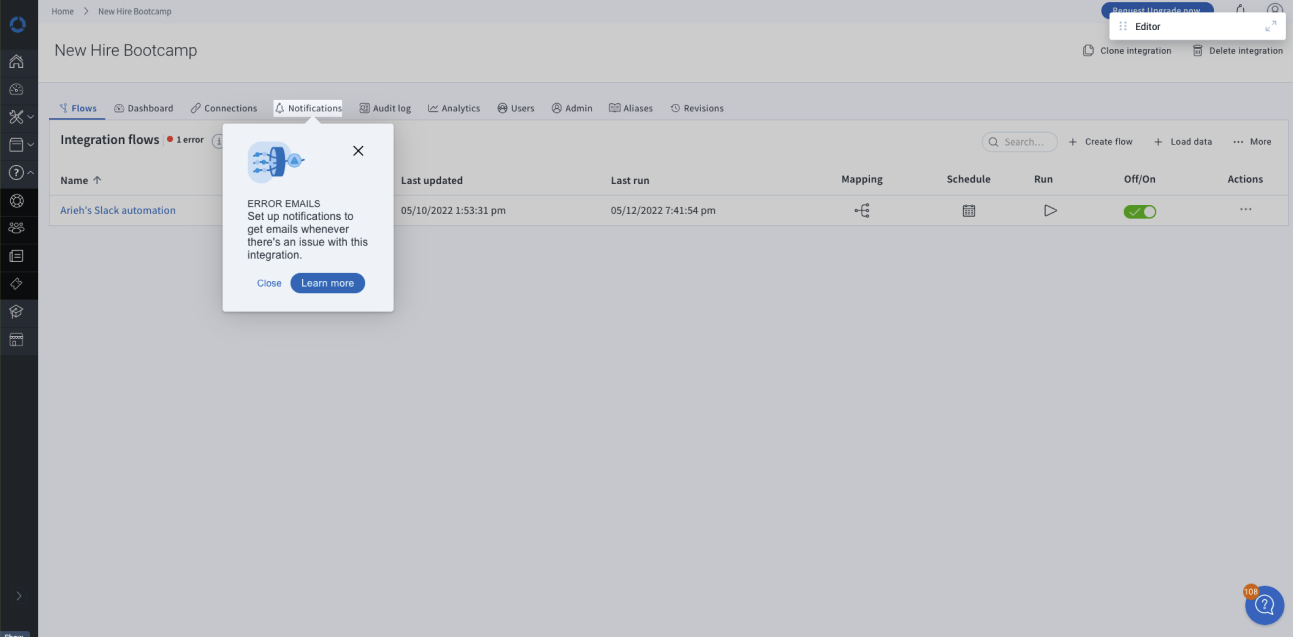The height and width of the screenshot is (637, 1293).
Task: Expand the Editor floating panel
Action: tap(1270, 27)
